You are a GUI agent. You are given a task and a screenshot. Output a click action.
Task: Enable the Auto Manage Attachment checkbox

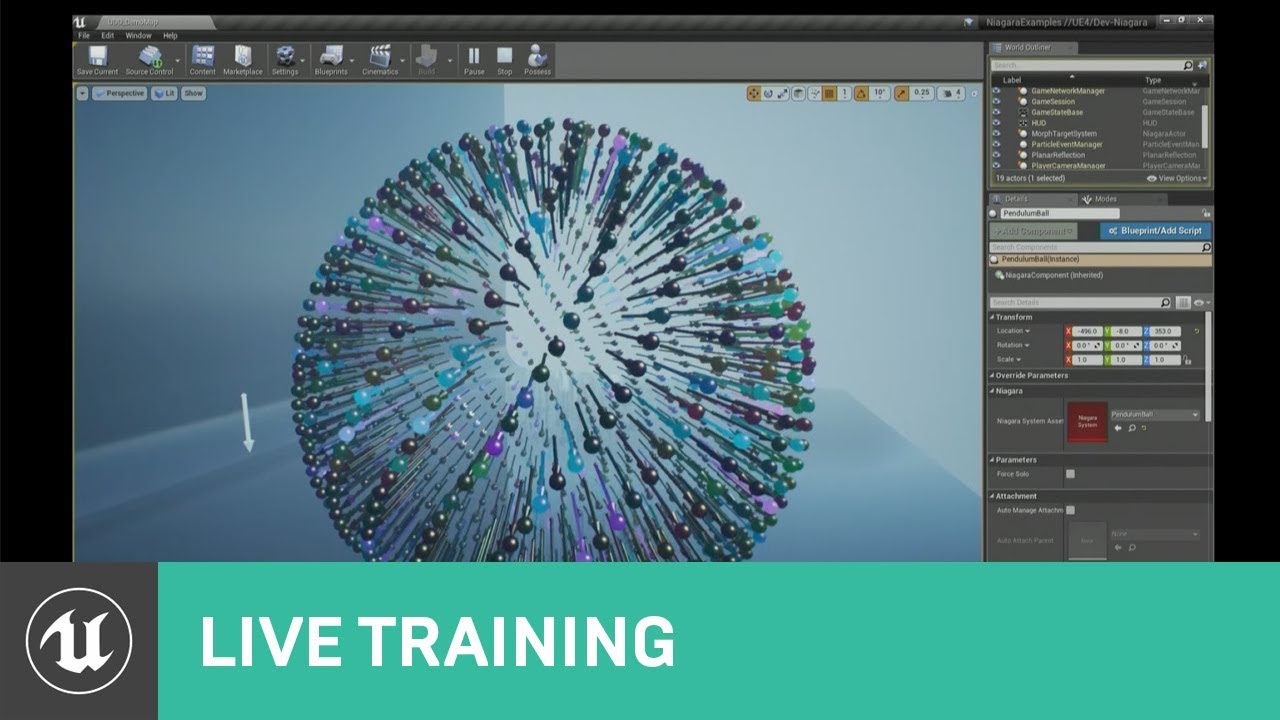1070,510
